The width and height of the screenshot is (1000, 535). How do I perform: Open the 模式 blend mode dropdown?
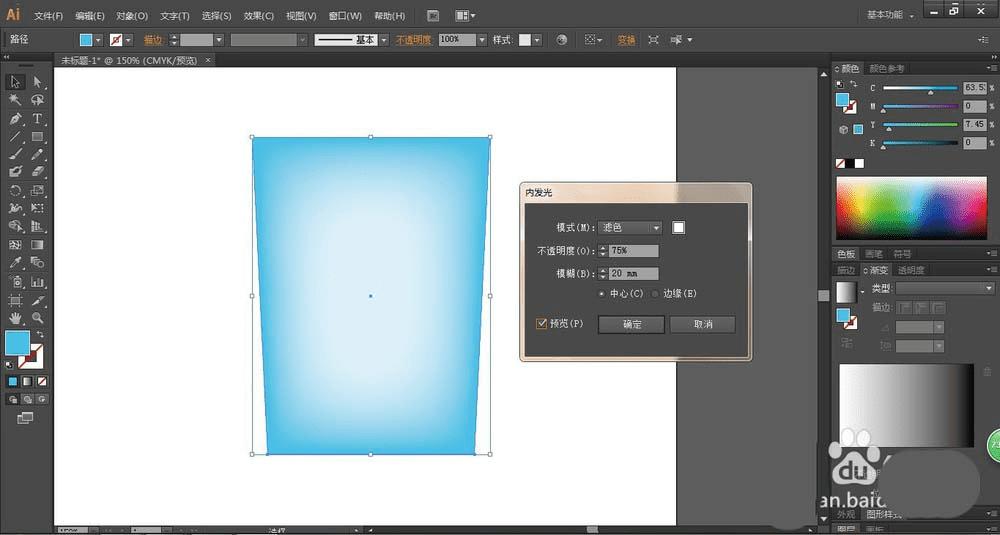[629, 228]
